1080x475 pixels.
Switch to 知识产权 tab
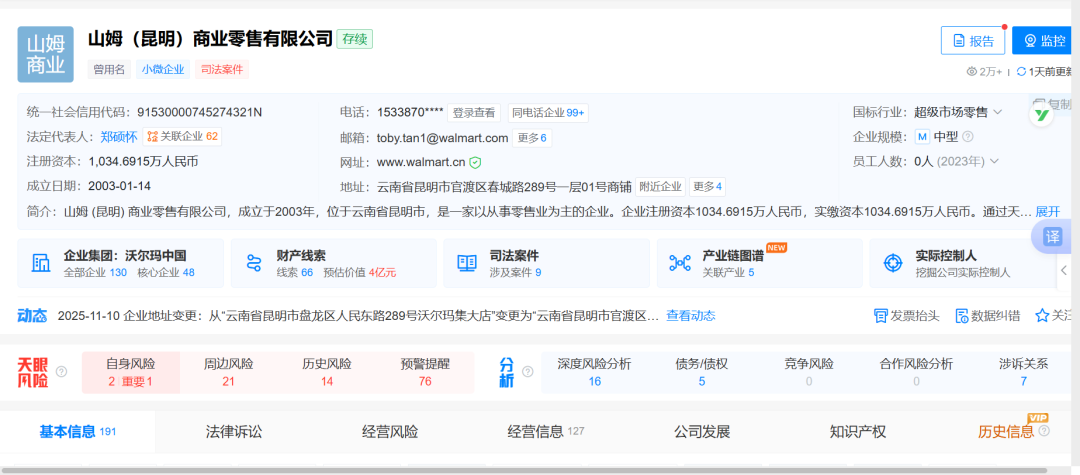[858, 432]
